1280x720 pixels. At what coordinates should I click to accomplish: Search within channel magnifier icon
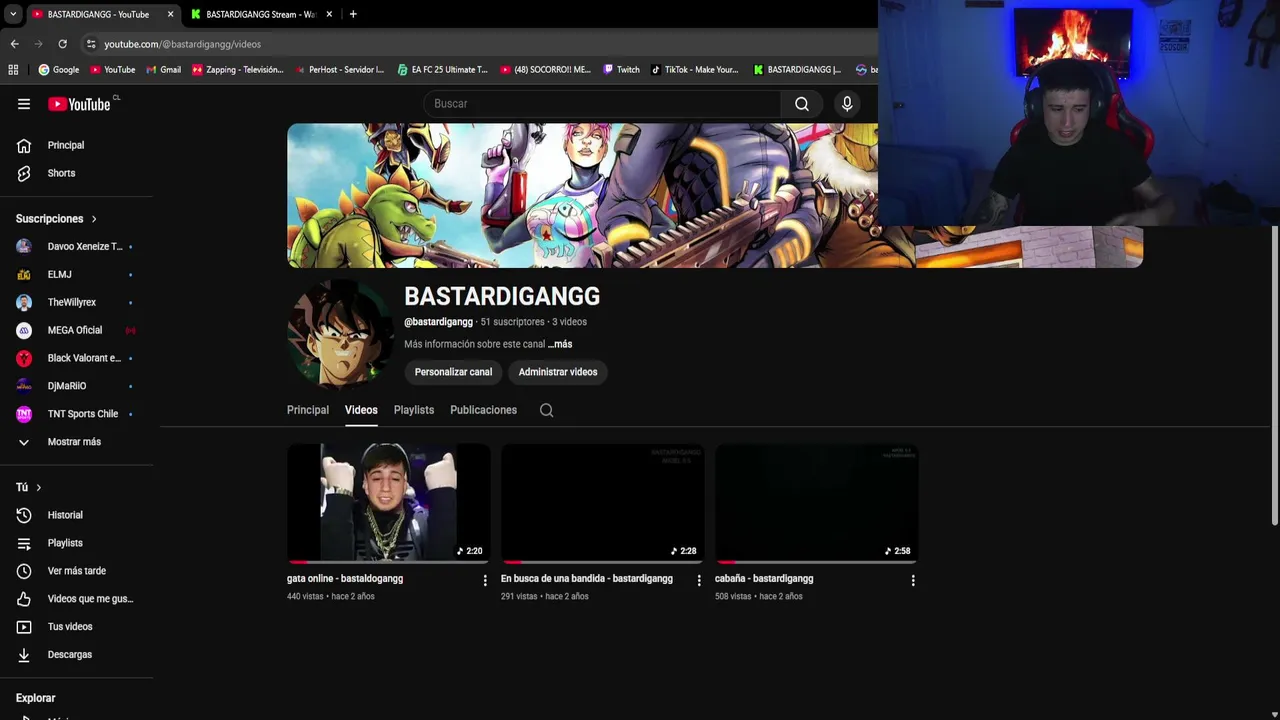tap(546, 410)
